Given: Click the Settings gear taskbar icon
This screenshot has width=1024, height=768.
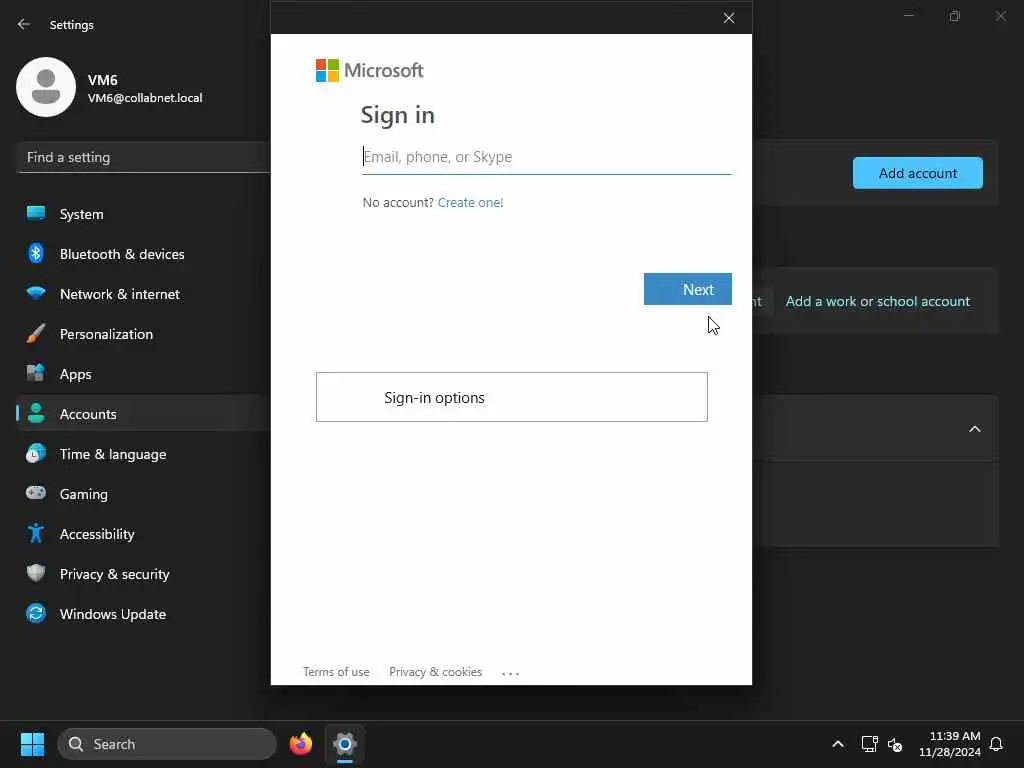Looking at the screenshot, I should click(x=345, y=744).
